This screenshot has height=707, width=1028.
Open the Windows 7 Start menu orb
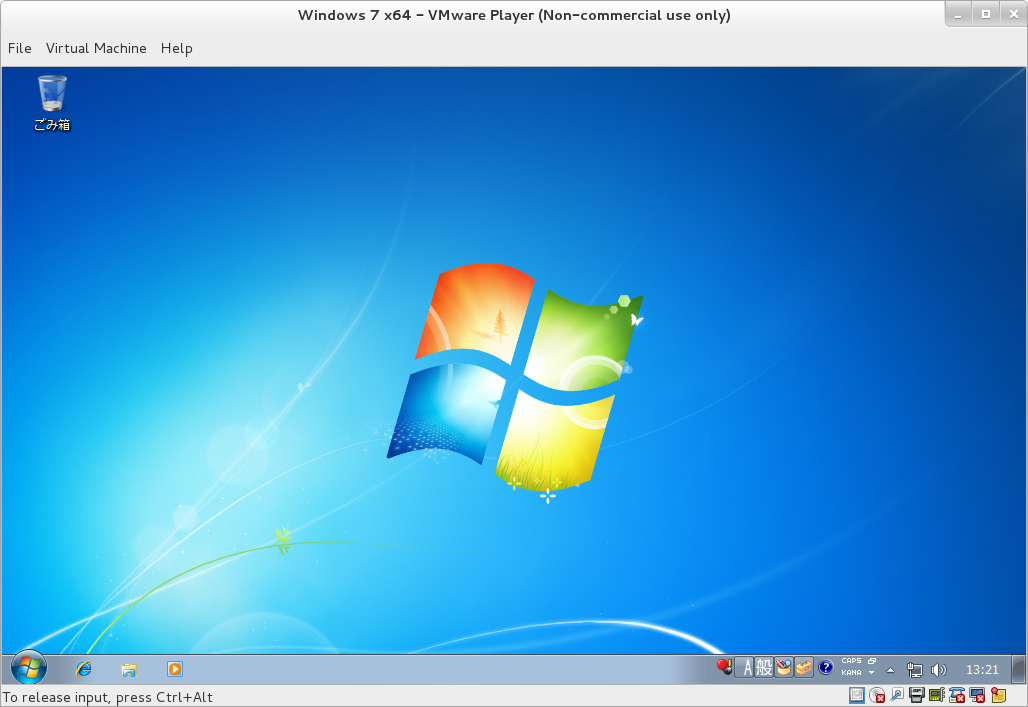click(x=29, y=668)
